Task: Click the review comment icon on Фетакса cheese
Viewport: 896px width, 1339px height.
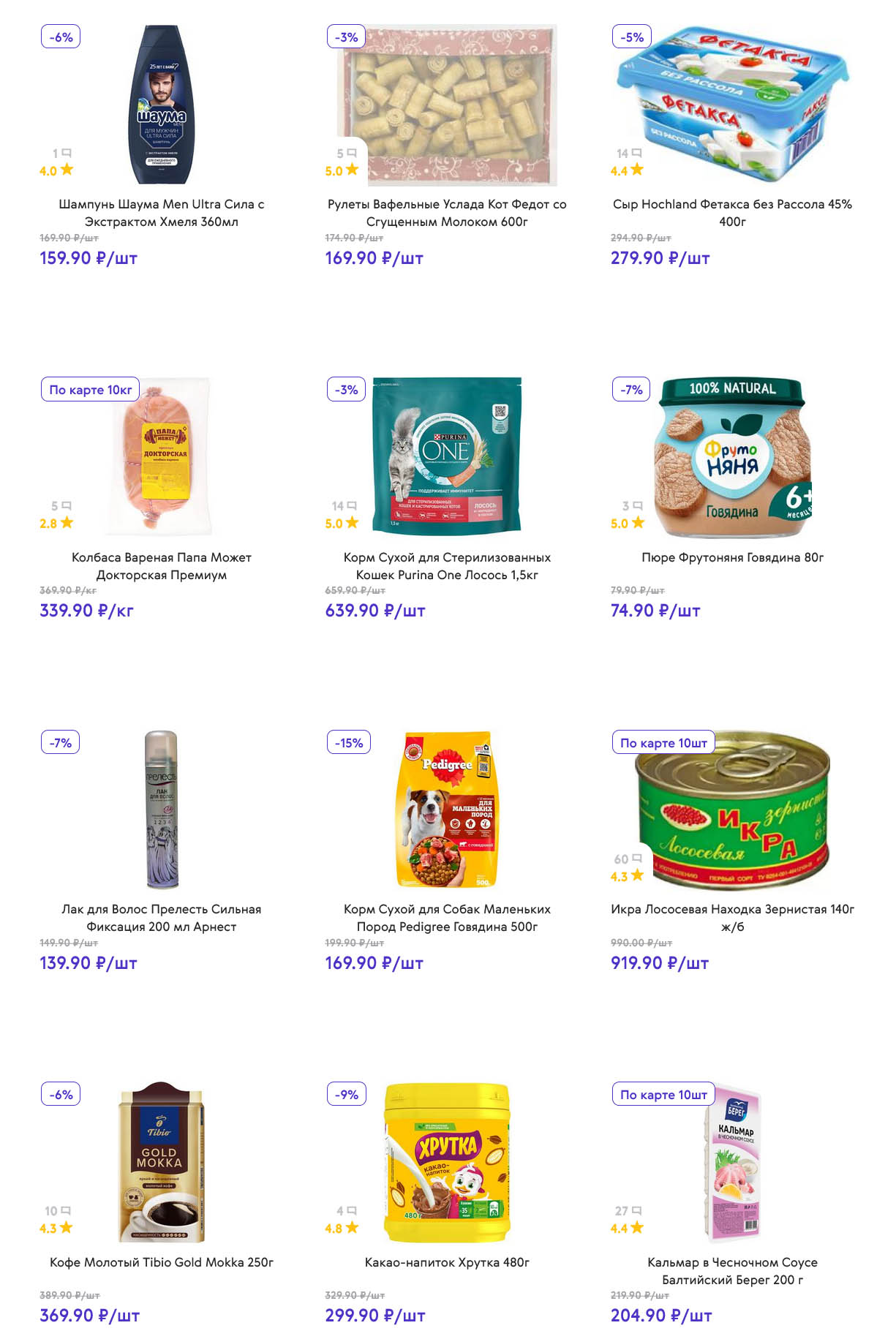Action: 637,153
